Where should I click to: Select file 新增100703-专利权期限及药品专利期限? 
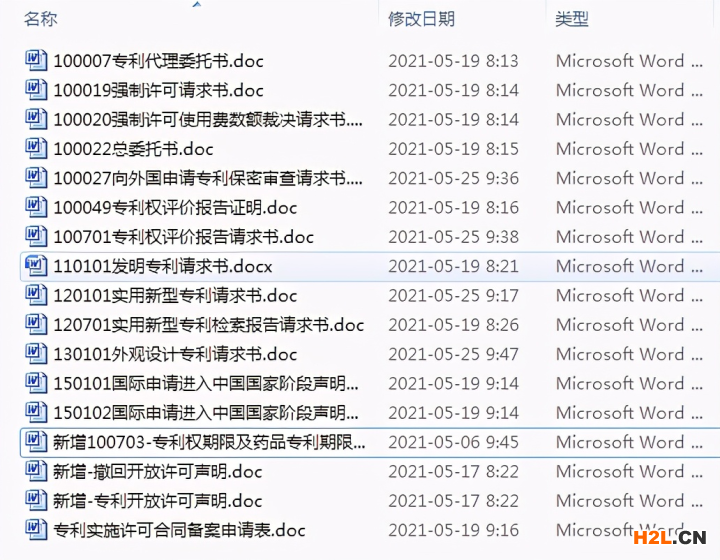tap(209, 442)
